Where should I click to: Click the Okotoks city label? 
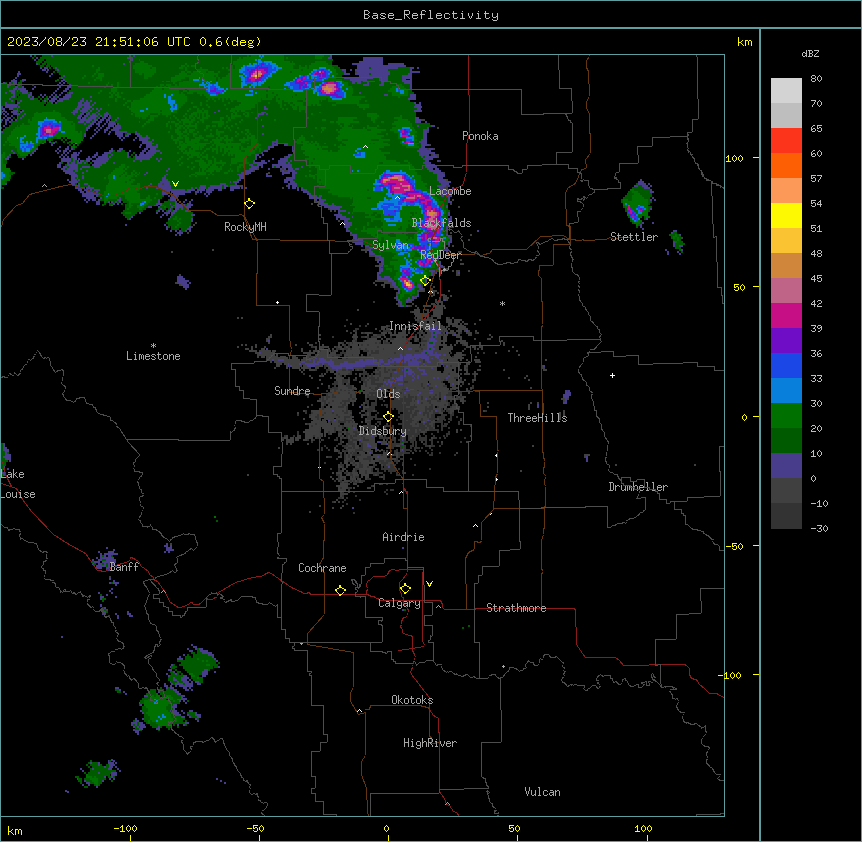412,700
